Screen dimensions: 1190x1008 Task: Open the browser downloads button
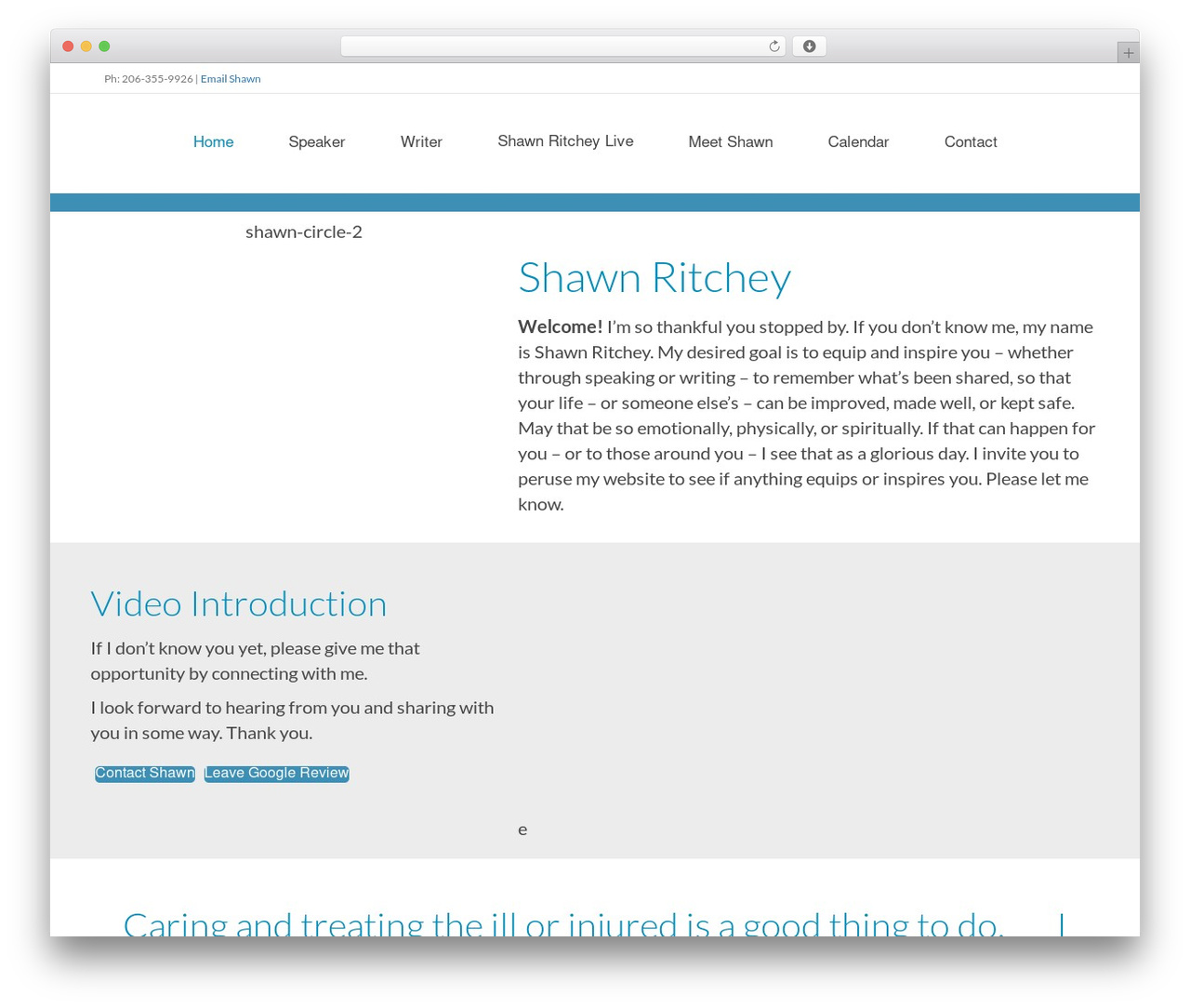pyautogui.click(x=809, y=46)
